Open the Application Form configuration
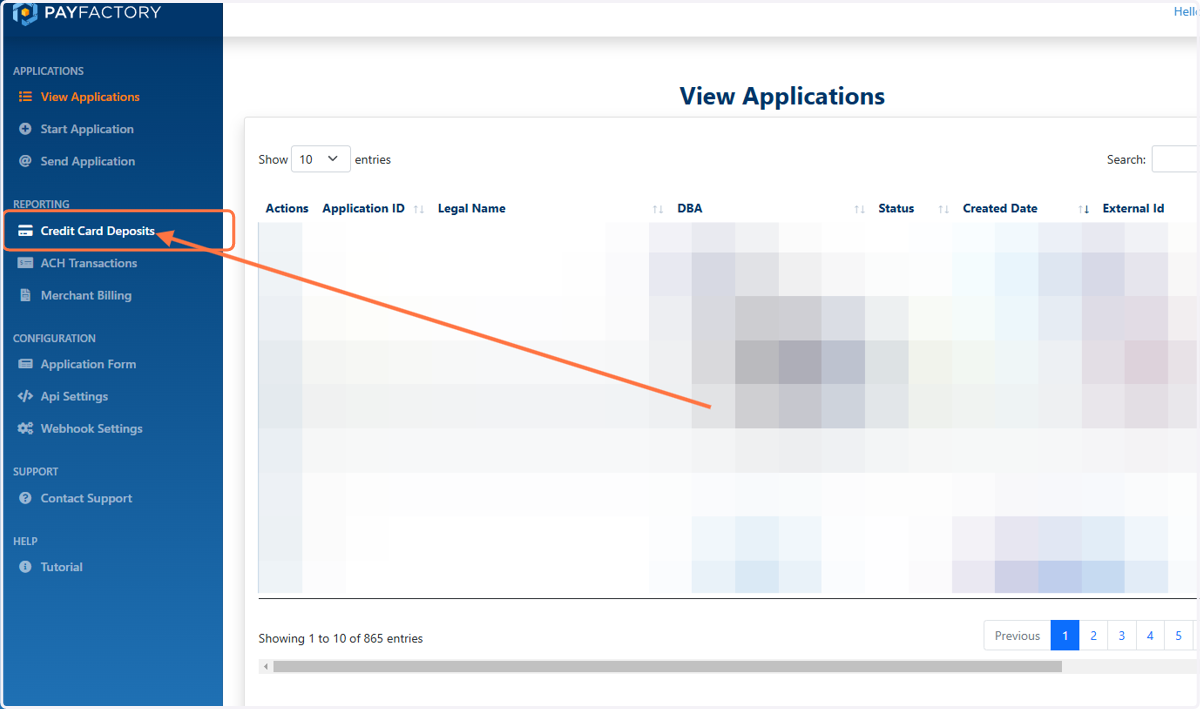Viewport: 1200px width, 709px height. click(88, 364)
